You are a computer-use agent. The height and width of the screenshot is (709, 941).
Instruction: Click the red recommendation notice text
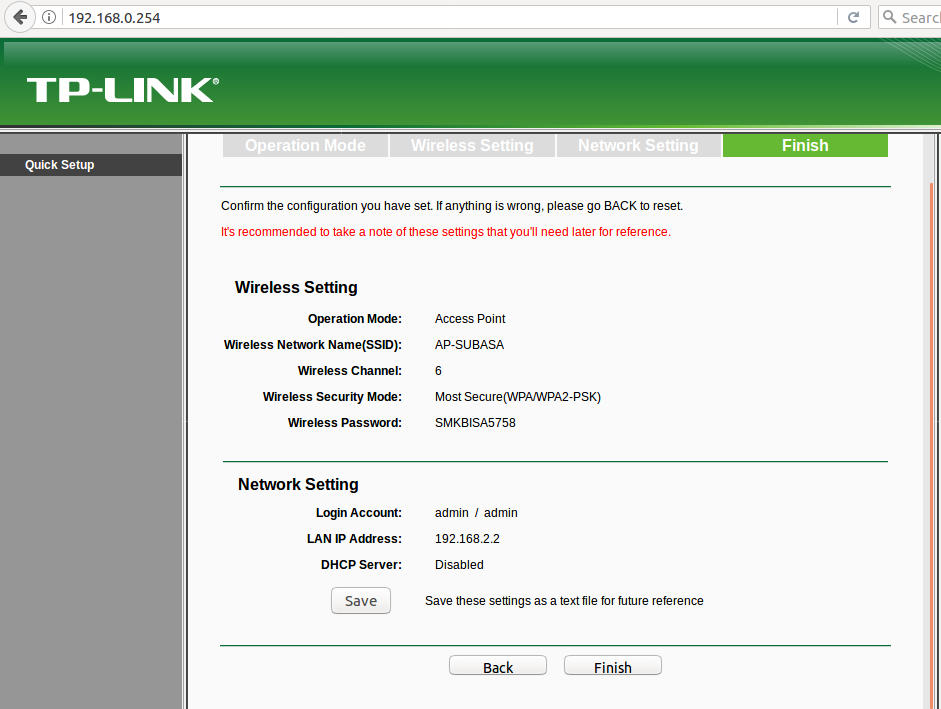[446, 231]
